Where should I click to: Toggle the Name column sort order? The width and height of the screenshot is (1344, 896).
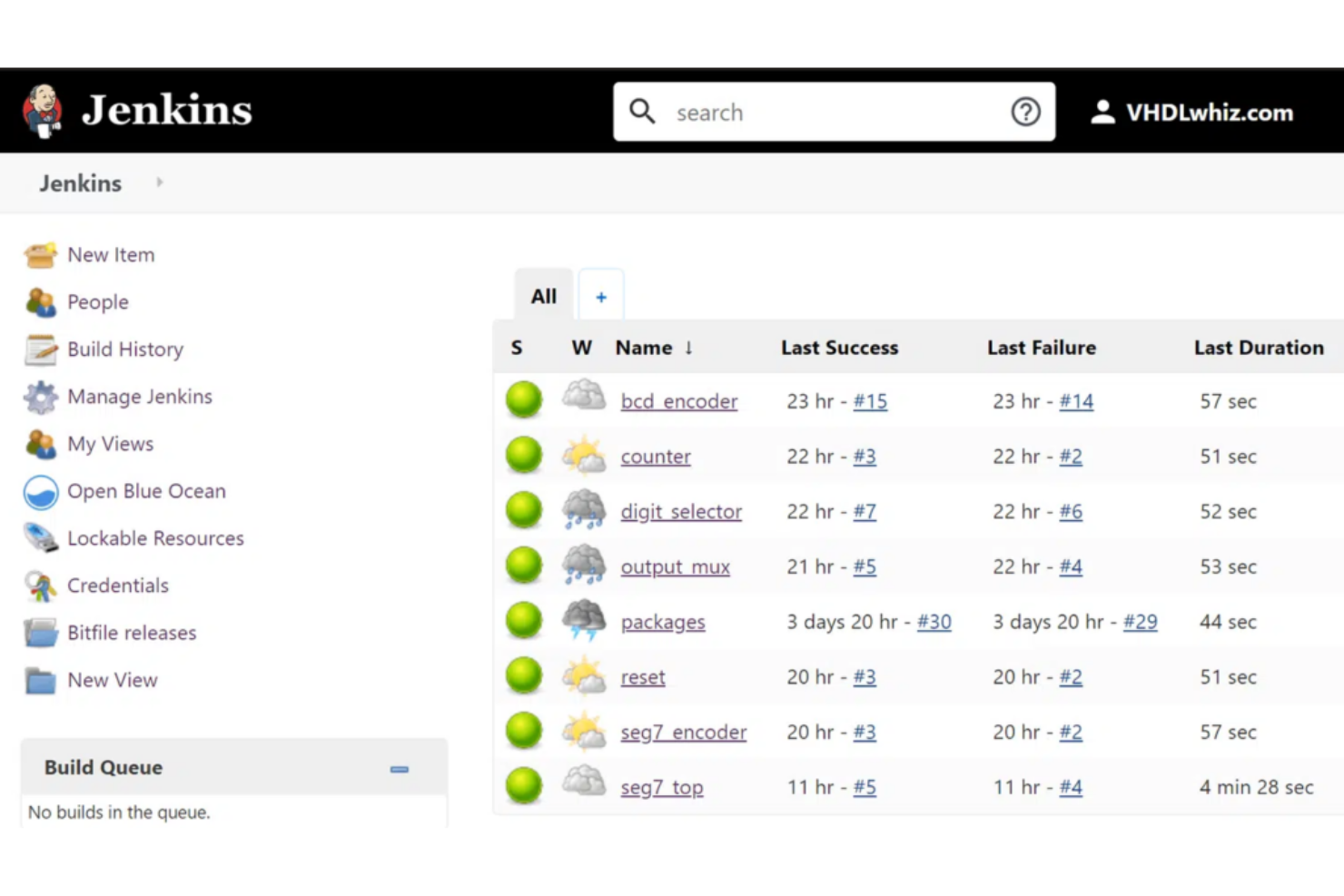tap(687, 348)
